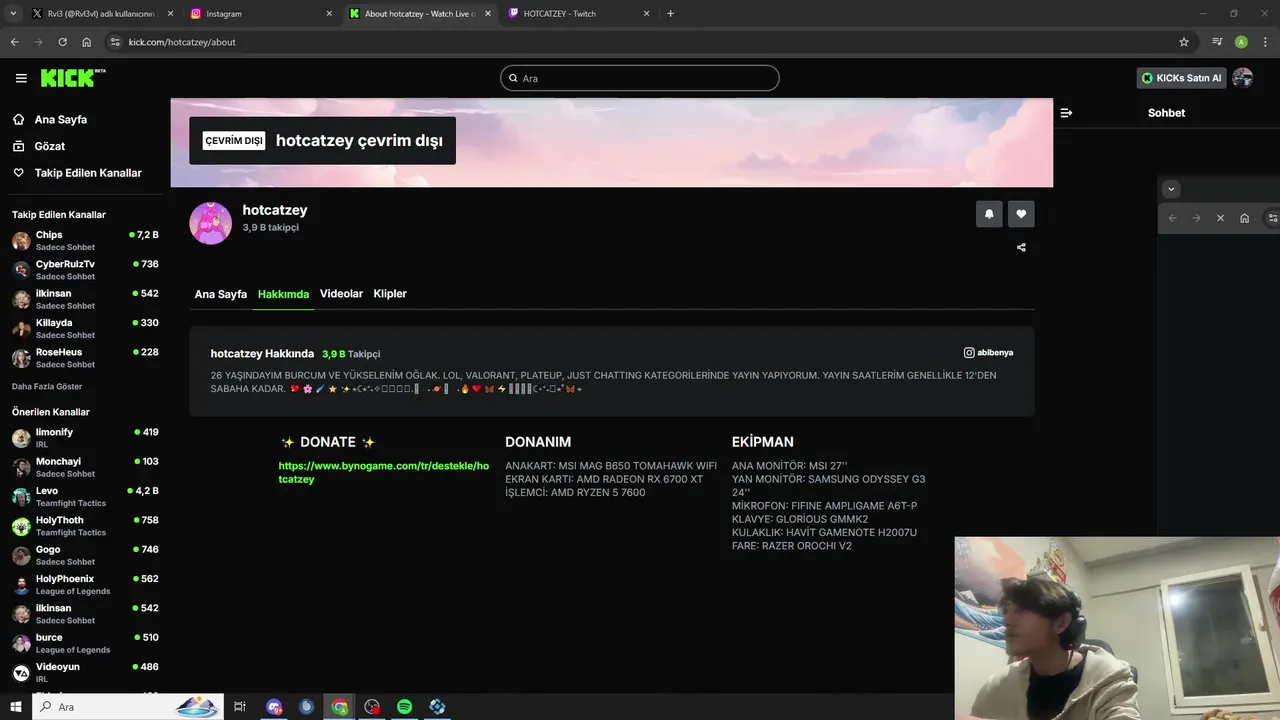This screenshot has height=720, width=1280.
Task: Open Chrome from the taskbar
Action: click(x=340, y=707)
